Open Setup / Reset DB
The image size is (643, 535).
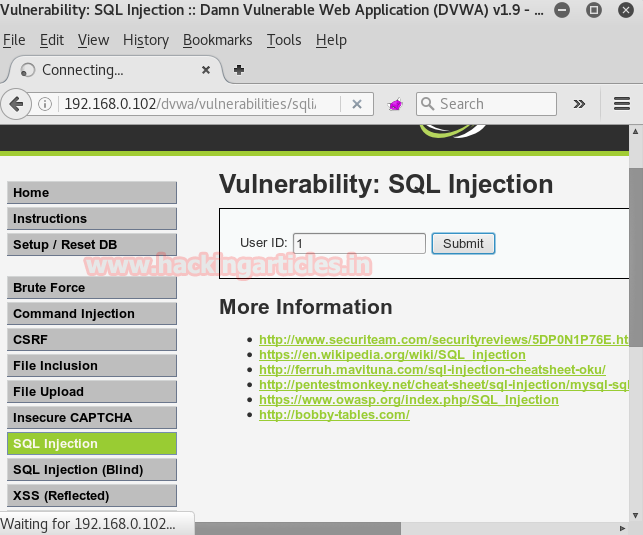point(92,245)
